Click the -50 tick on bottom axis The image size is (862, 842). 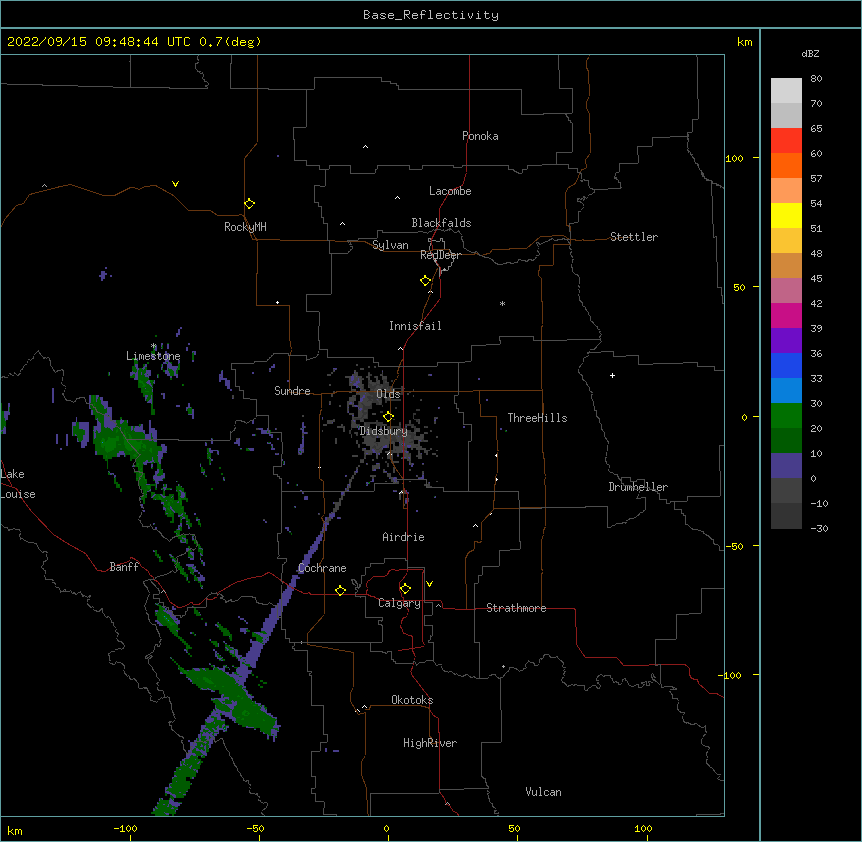tap(255, 828)
